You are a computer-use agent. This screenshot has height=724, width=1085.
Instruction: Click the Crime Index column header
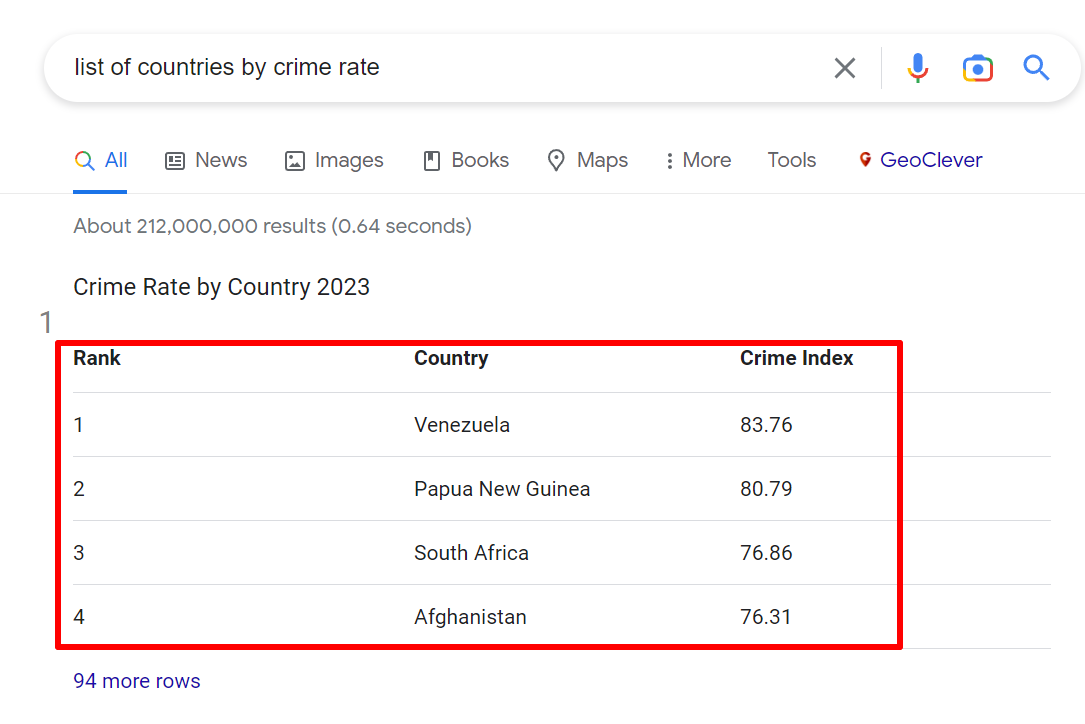[796, 358]
